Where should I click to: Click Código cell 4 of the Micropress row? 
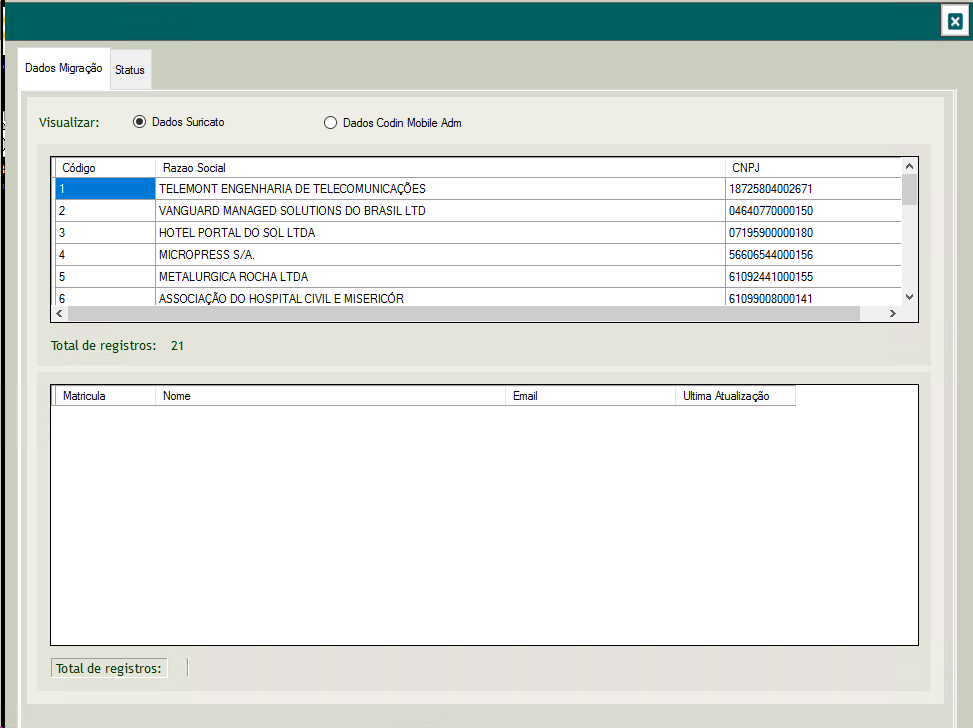point(105,255)
